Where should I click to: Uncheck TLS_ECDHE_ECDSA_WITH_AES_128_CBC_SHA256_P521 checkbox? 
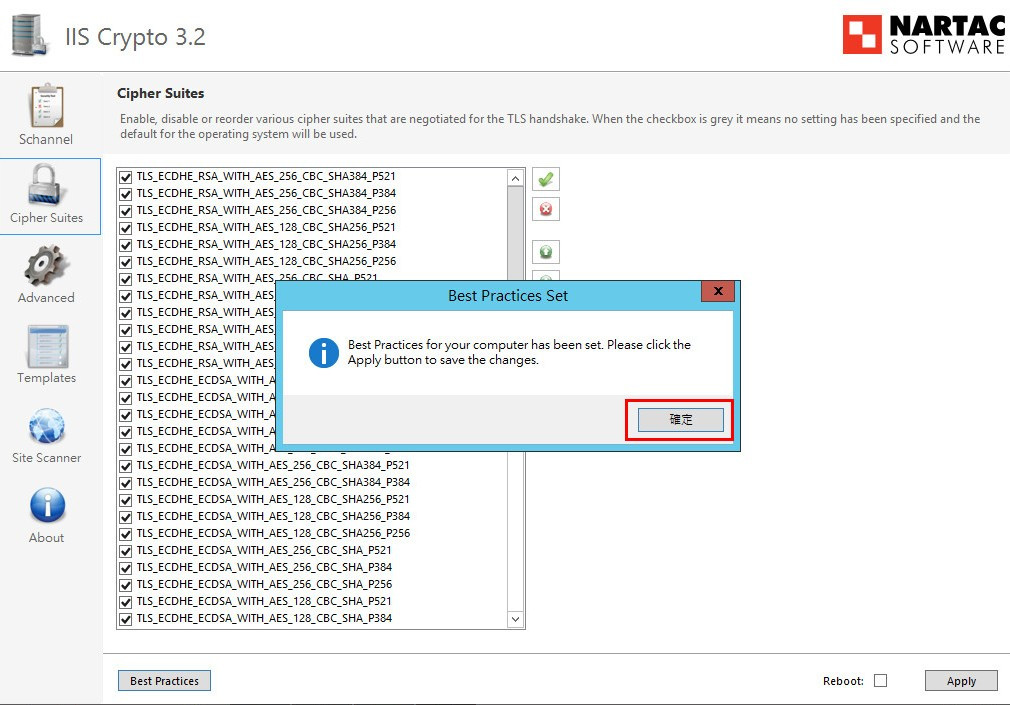126,500
